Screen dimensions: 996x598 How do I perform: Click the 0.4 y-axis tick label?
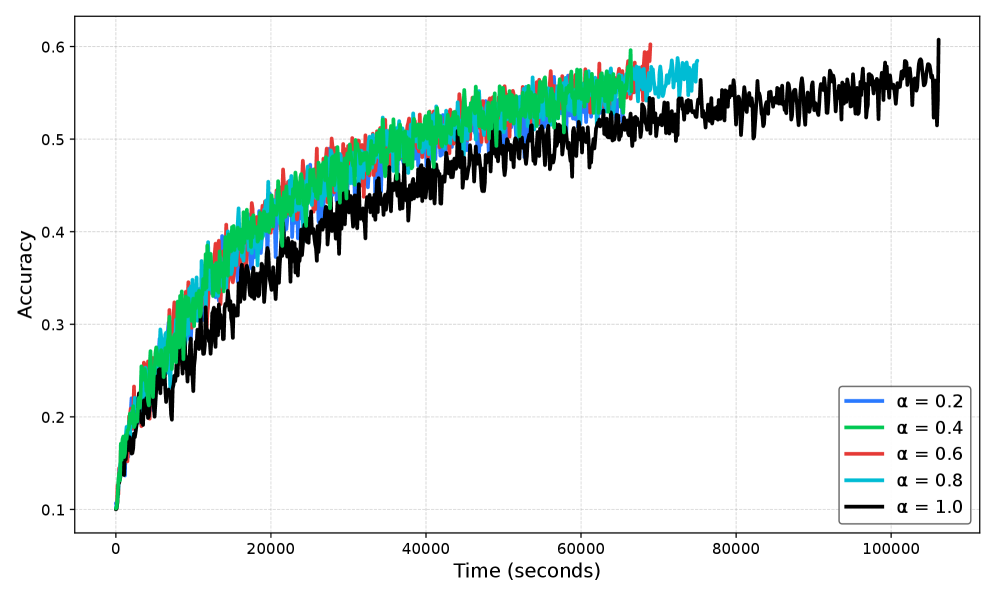(x=53, y=232)
